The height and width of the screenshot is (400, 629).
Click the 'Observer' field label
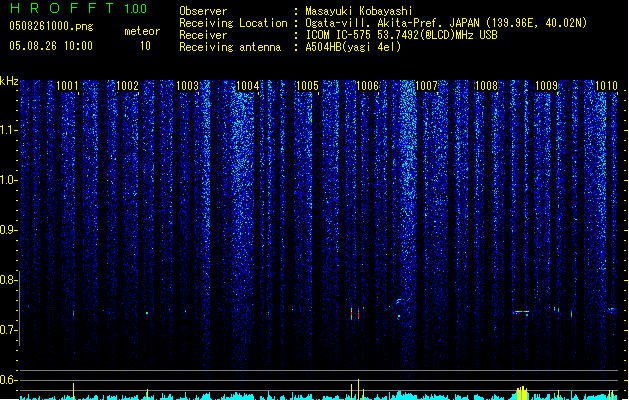tap(203, 11)
